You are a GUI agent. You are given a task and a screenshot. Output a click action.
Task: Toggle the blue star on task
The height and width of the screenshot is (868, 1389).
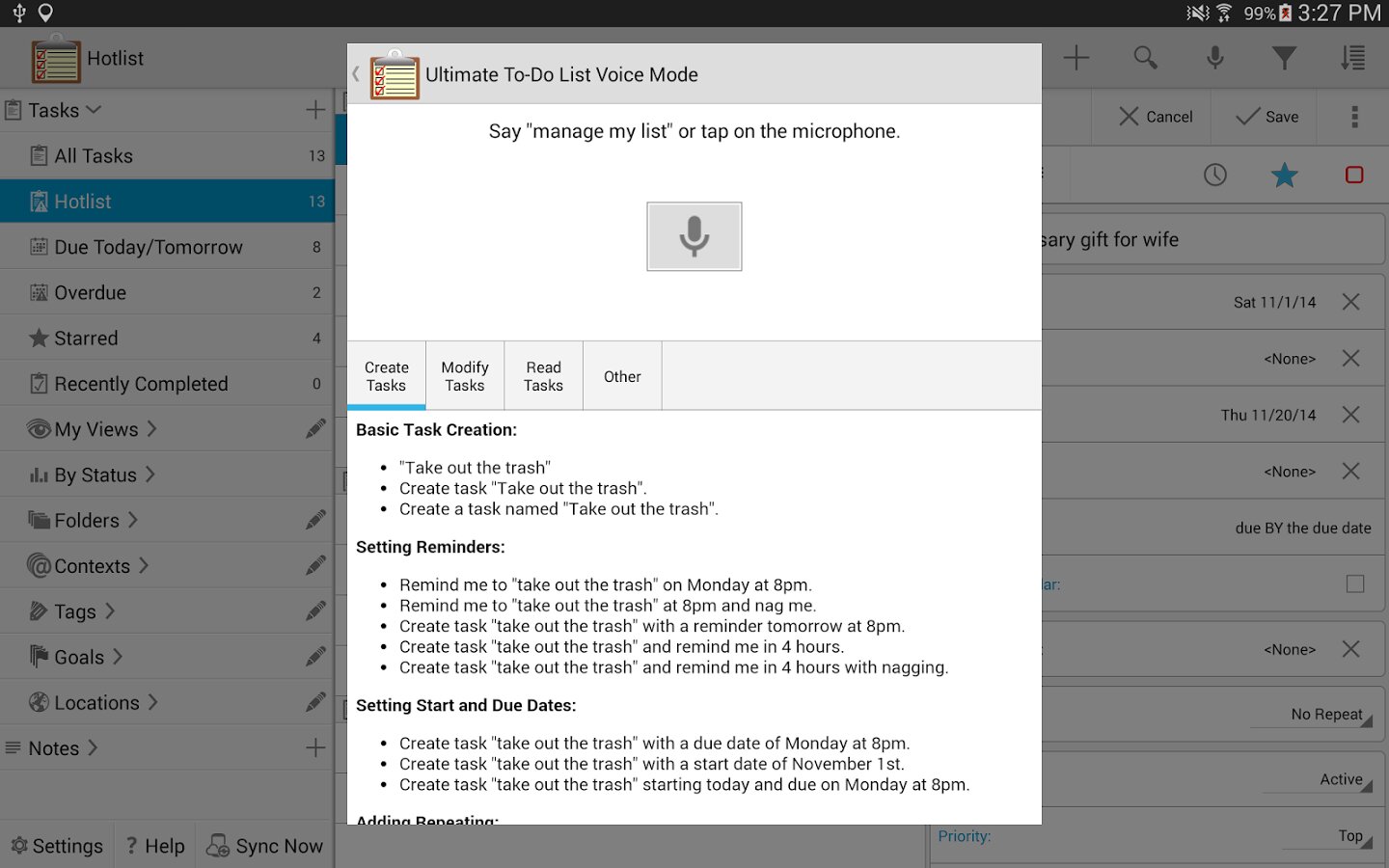point(1284,175)
